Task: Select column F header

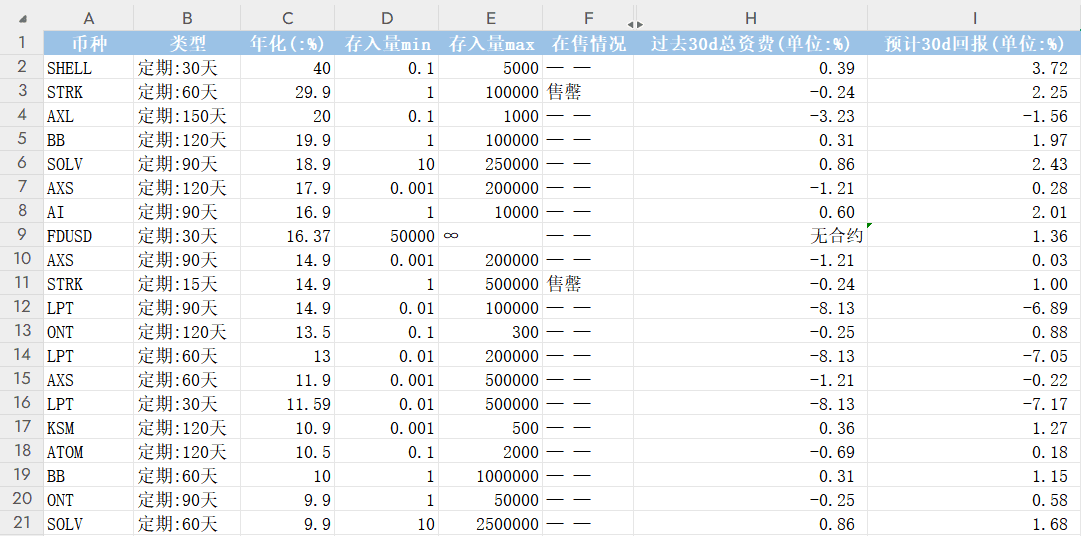Action: [x=588, y=19]
